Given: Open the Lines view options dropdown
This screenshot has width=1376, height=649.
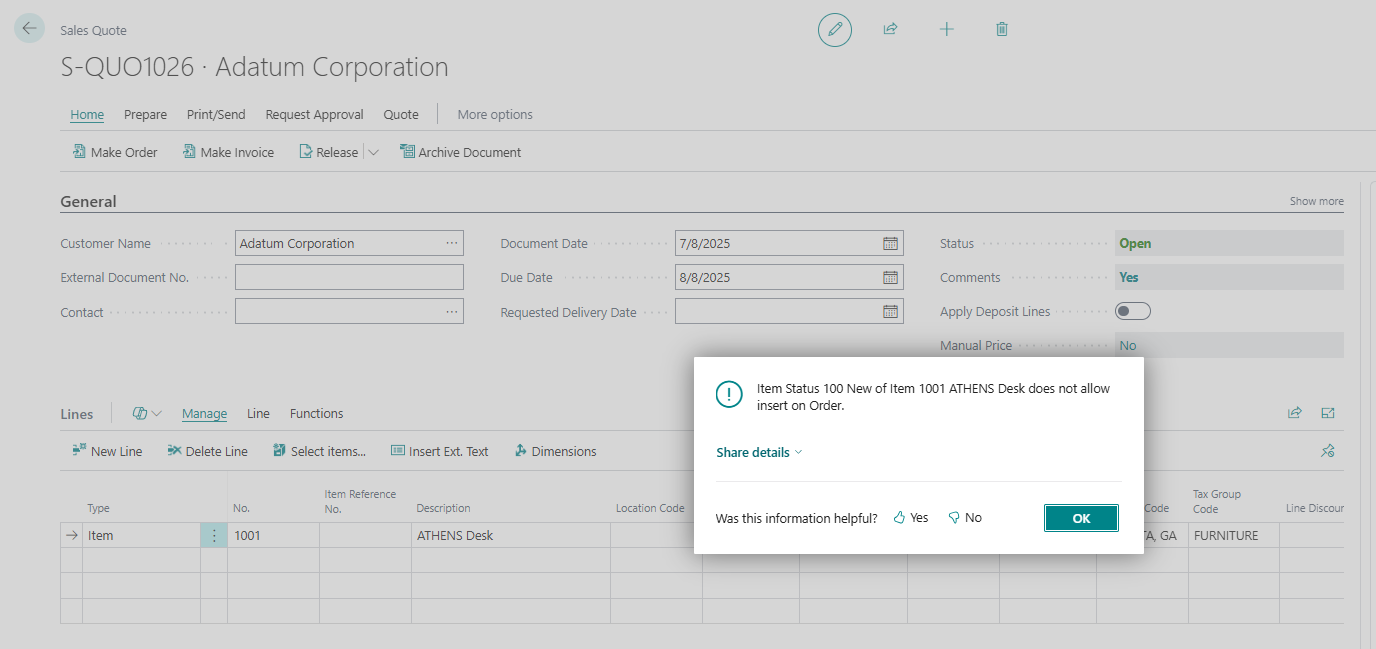Looking at the screenshot, I should pos(147,413).
